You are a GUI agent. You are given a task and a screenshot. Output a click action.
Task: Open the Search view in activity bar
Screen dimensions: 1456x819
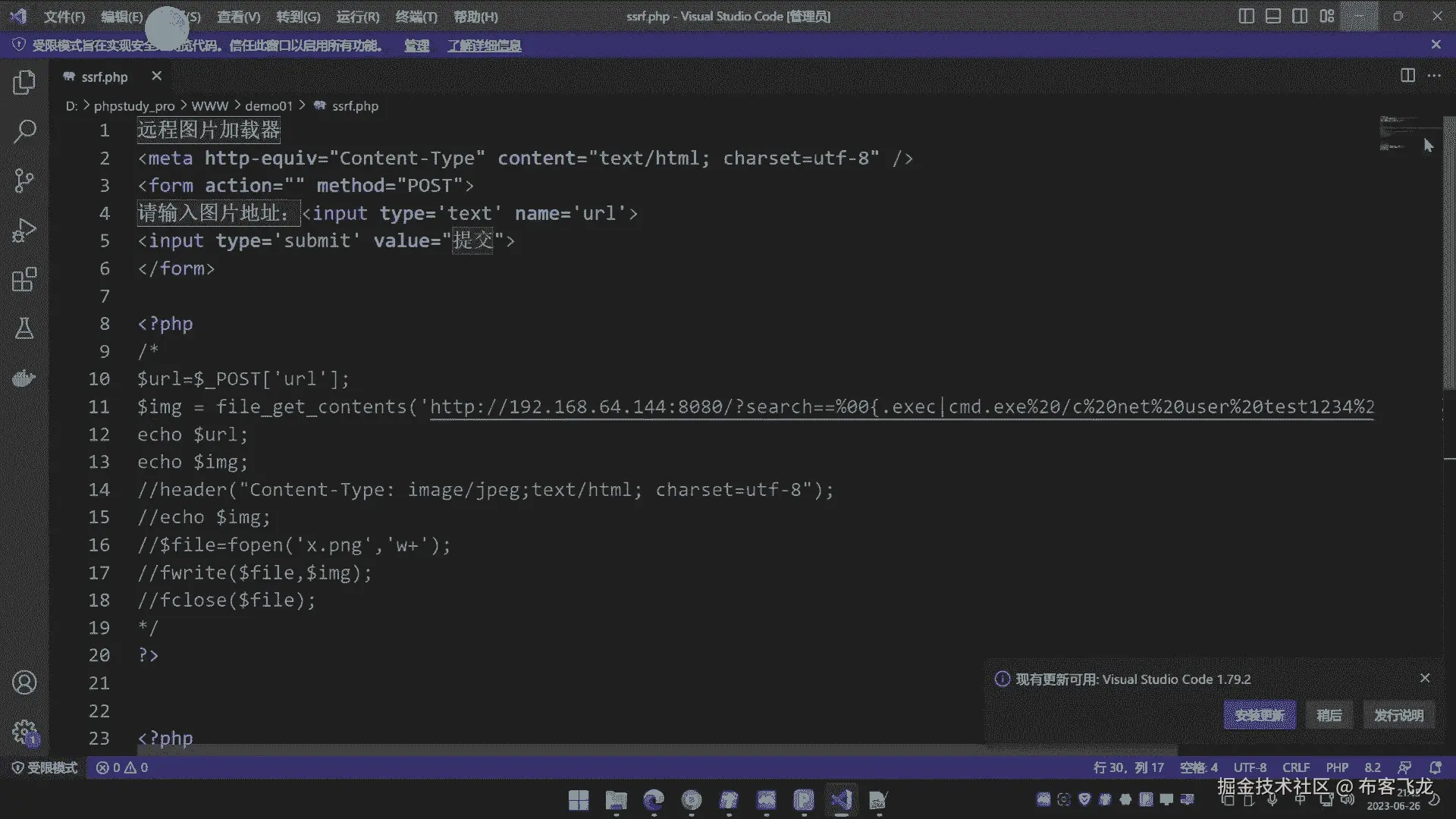[24, 131]
